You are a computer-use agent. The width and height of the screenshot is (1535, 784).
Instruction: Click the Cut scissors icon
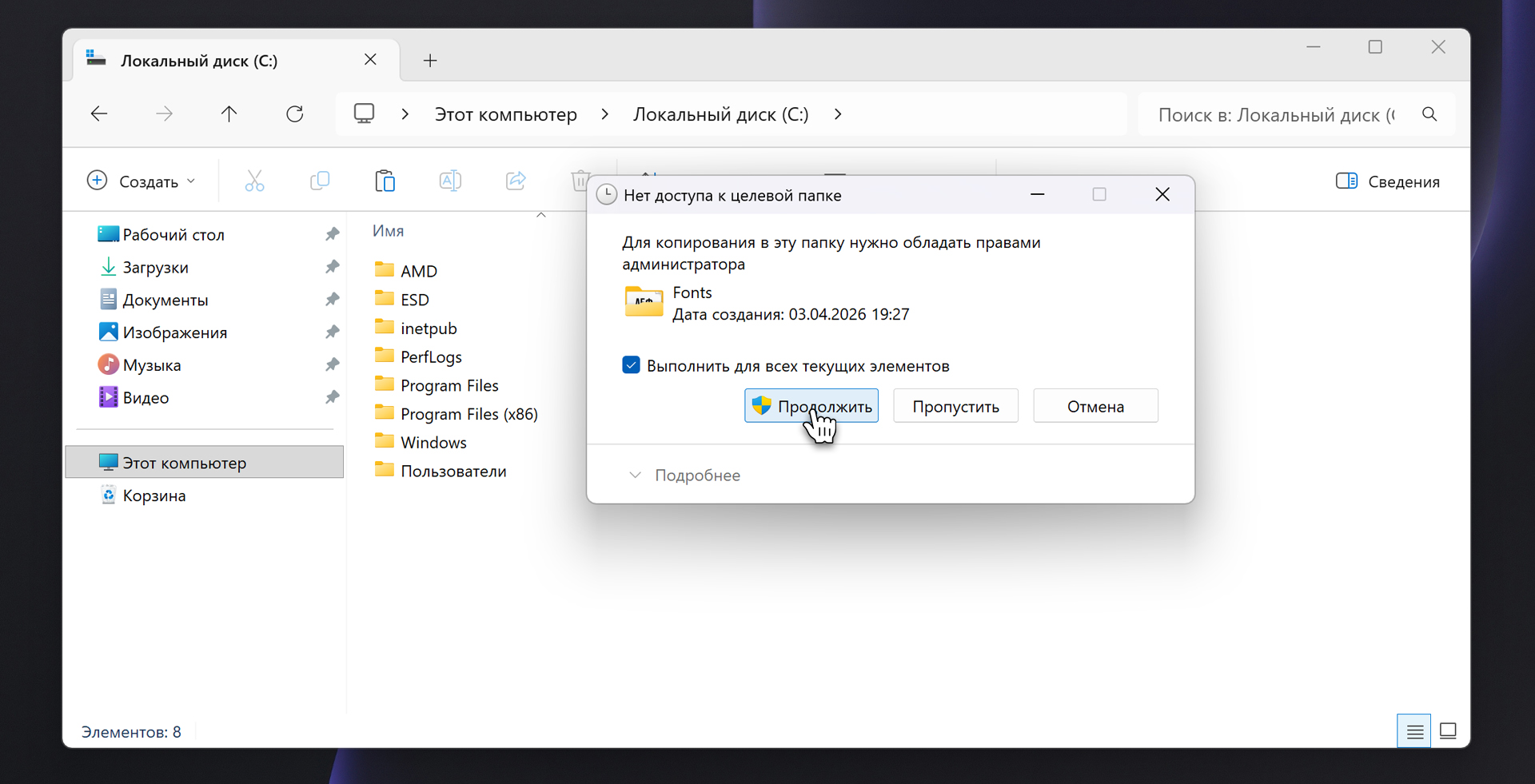254,181
